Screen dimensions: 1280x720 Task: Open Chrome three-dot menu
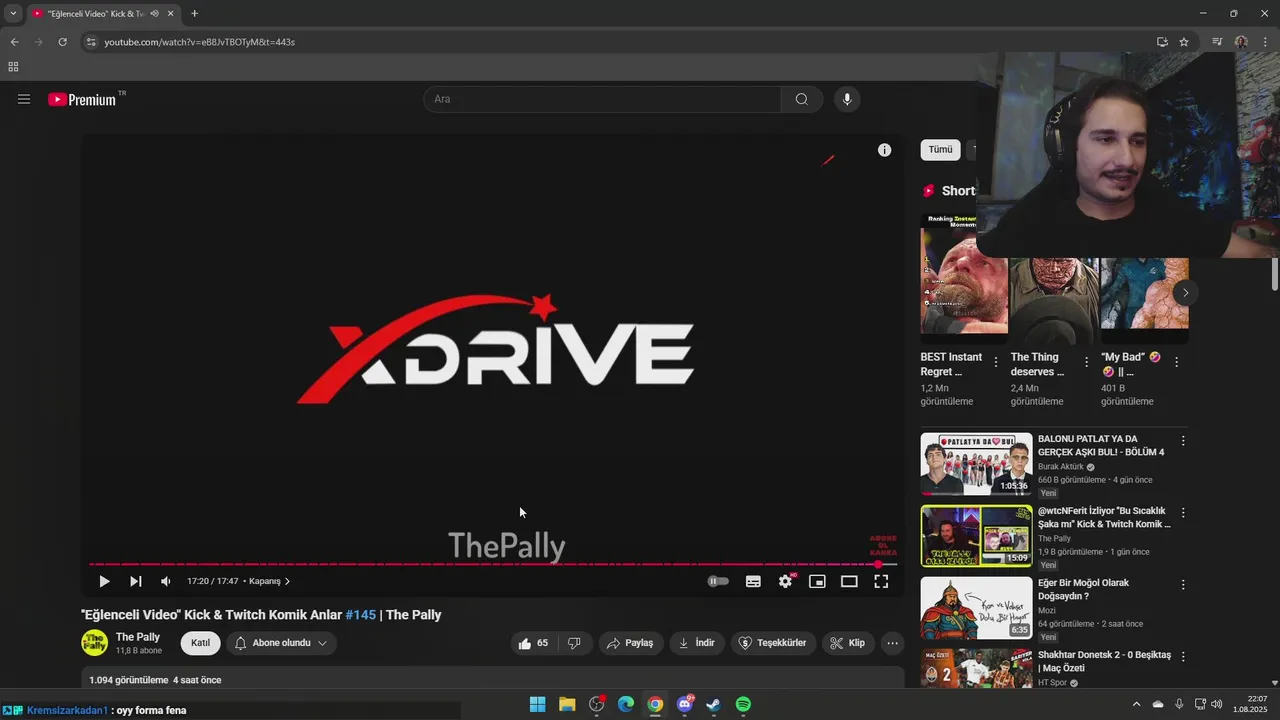point(1265,42)
